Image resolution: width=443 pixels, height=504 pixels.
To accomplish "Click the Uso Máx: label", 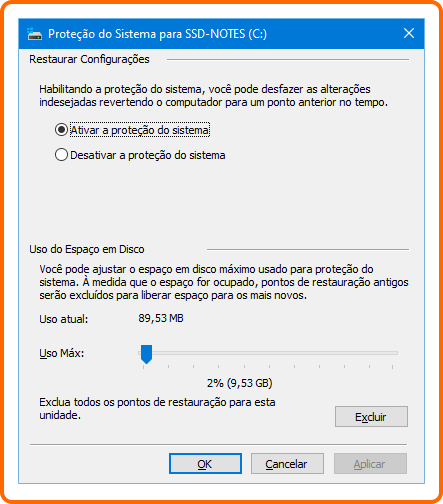I will [x=62, y=353].
